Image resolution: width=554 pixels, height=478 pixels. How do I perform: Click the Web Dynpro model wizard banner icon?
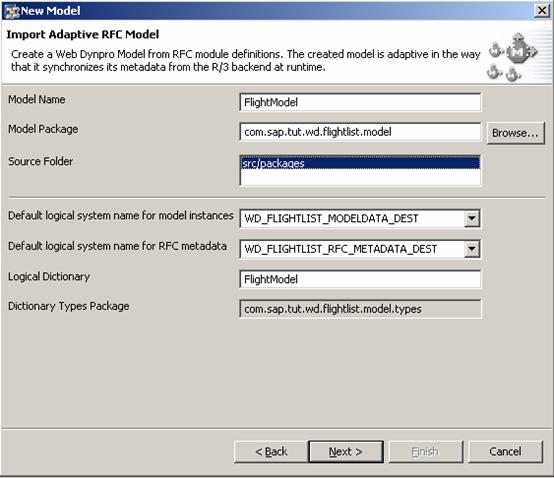coord(513,57)
